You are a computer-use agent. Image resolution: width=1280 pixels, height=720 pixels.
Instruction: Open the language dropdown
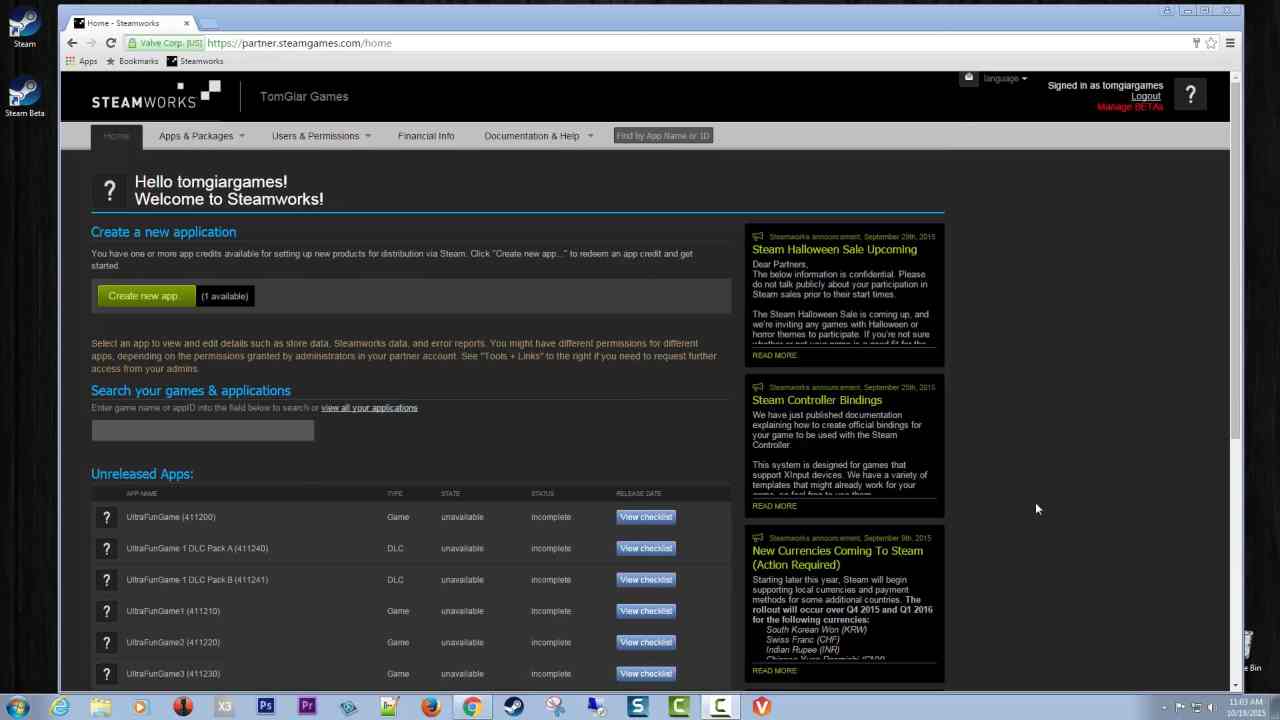point(1004,78)
